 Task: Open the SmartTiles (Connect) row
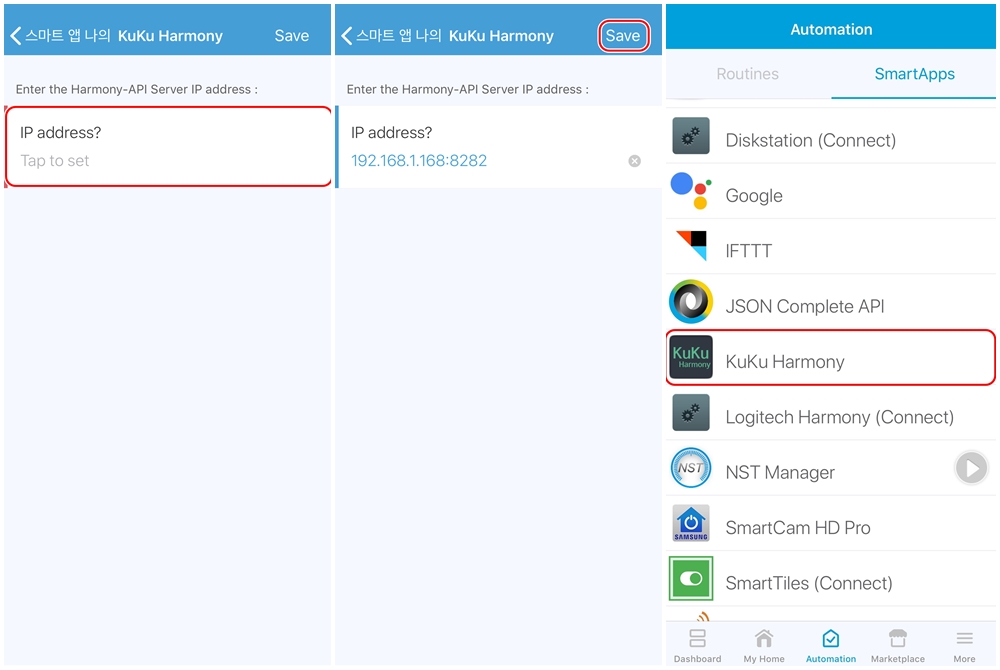coord(830,580)
